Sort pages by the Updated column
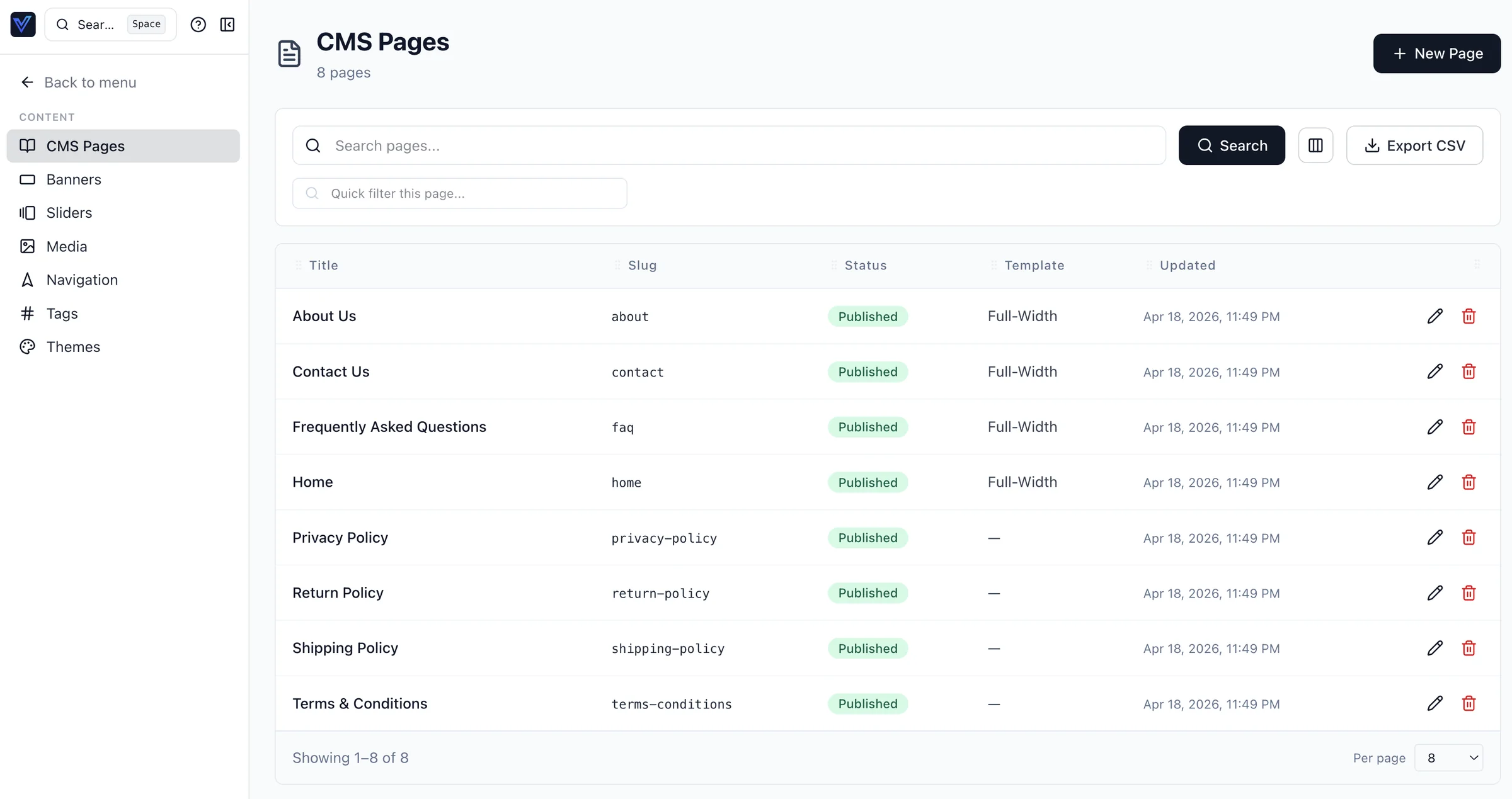The image size is (1512, 799). [x=1188, y=265]
